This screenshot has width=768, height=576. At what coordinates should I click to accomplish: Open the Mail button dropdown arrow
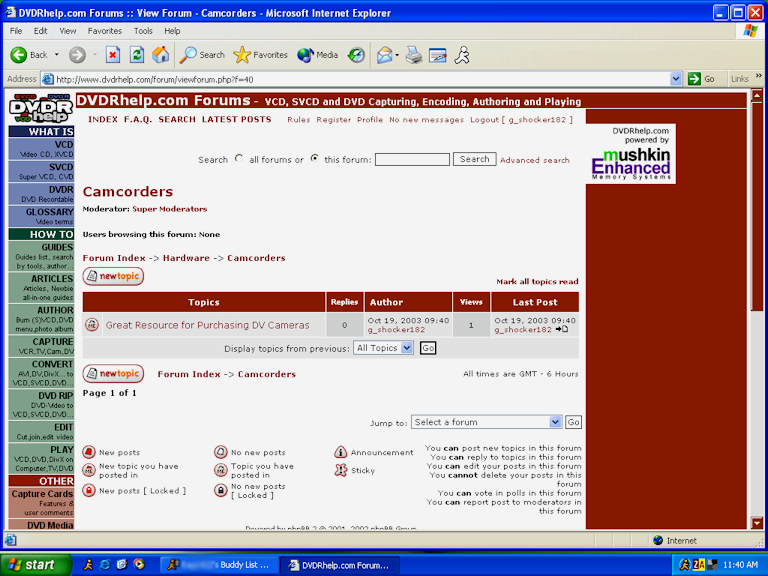tap(397, 55)
